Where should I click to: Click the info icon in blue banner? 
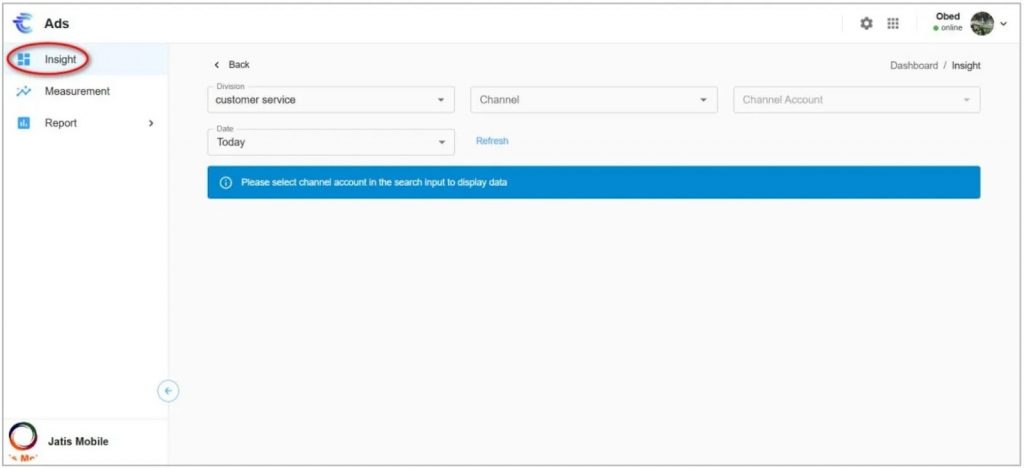click(x=225, y=183)
